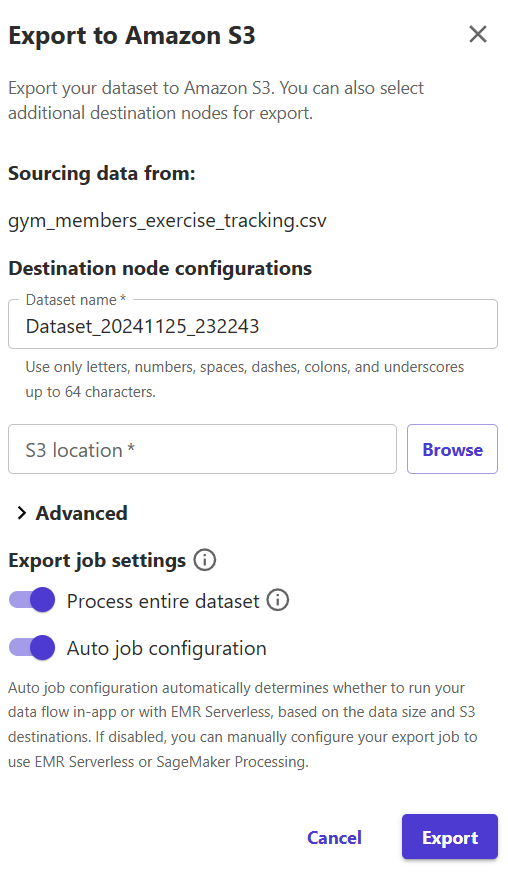Click the Export to Amazon S3 title
Viewport: 508px width, 874px height.
(x=132, y=36)
